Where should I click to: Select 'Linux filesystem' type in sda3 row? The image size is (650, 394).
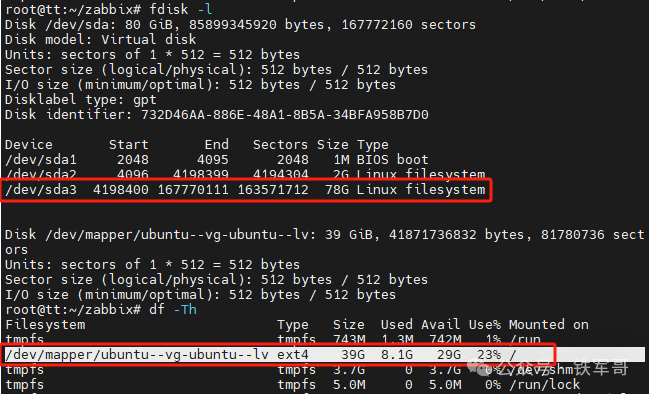421,190
